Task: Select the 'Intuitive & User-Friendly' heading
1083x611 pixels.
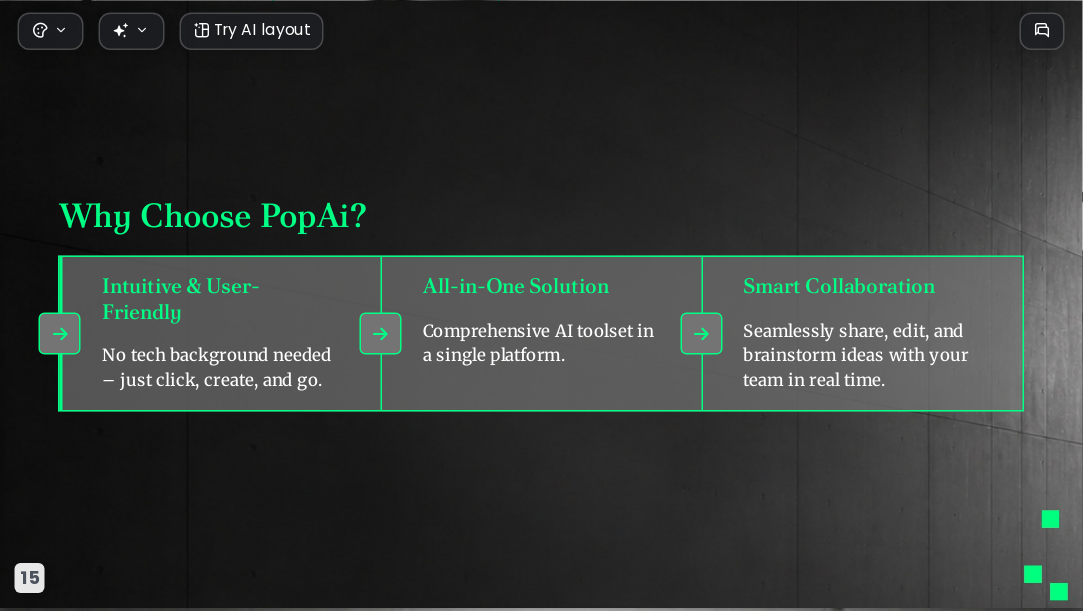Action: (x=181, y=299)
